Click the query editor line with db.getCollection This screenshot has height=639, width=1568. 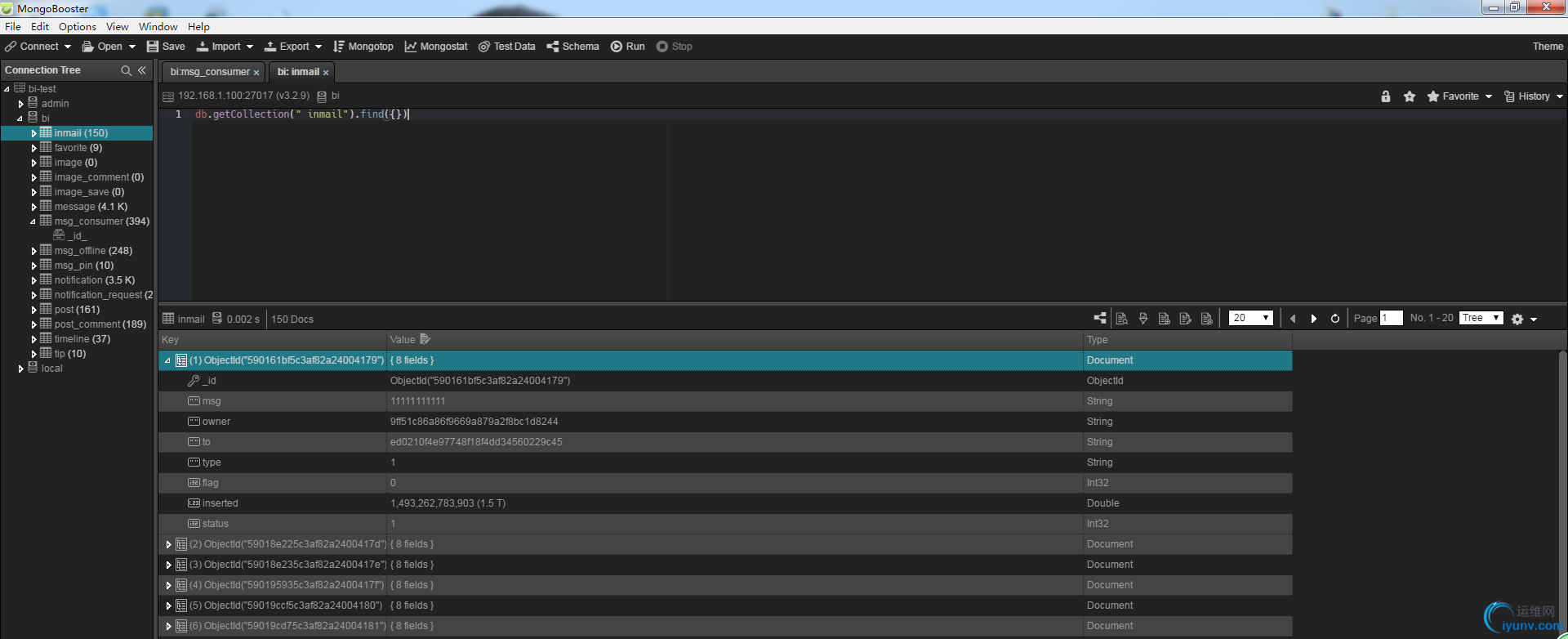[302, 114]
